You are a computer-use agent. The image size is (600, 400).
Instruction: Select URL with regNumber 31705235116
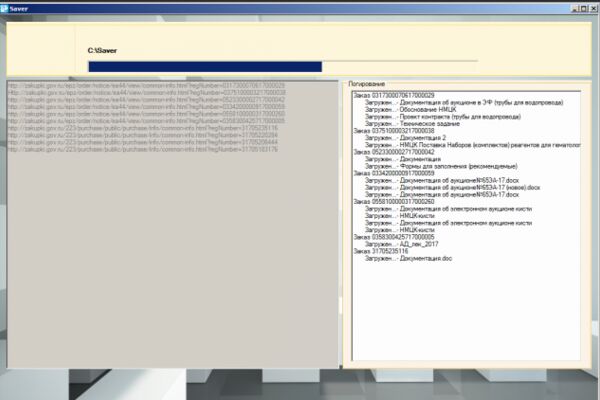point(143,128)
